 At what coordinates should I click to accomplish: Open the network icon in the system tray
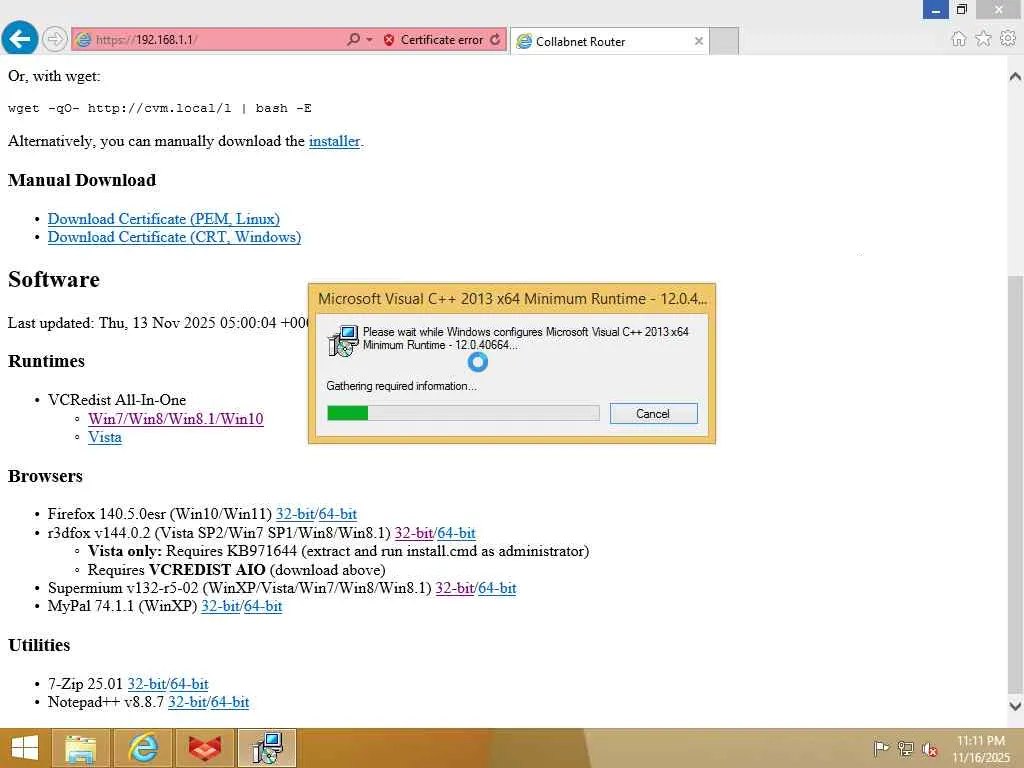pyautogui.click(x=906, y=748)
